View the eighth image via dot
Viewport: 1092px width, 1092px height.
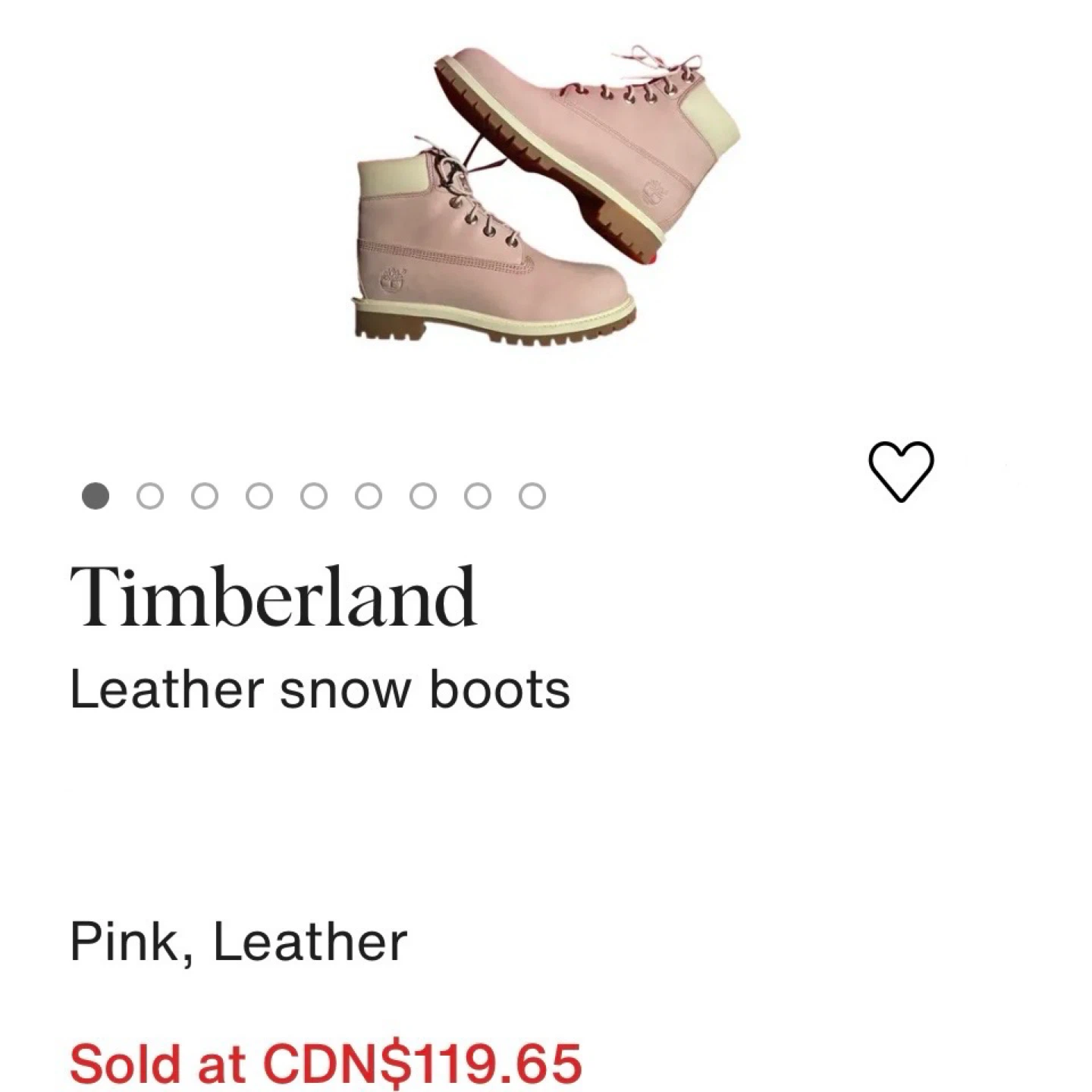click(478, 496)
